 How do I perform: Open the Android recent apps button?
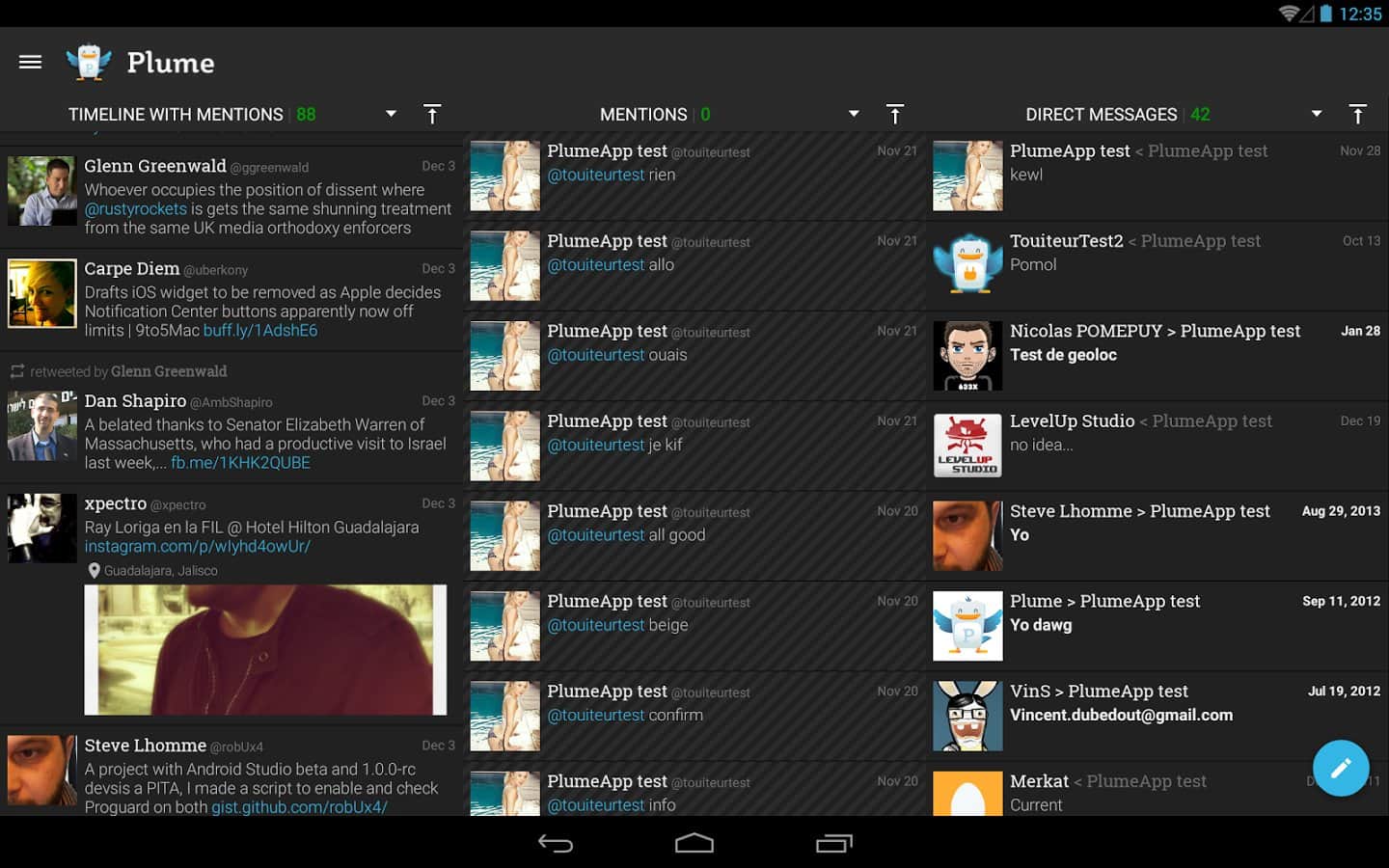pos(833,844)
